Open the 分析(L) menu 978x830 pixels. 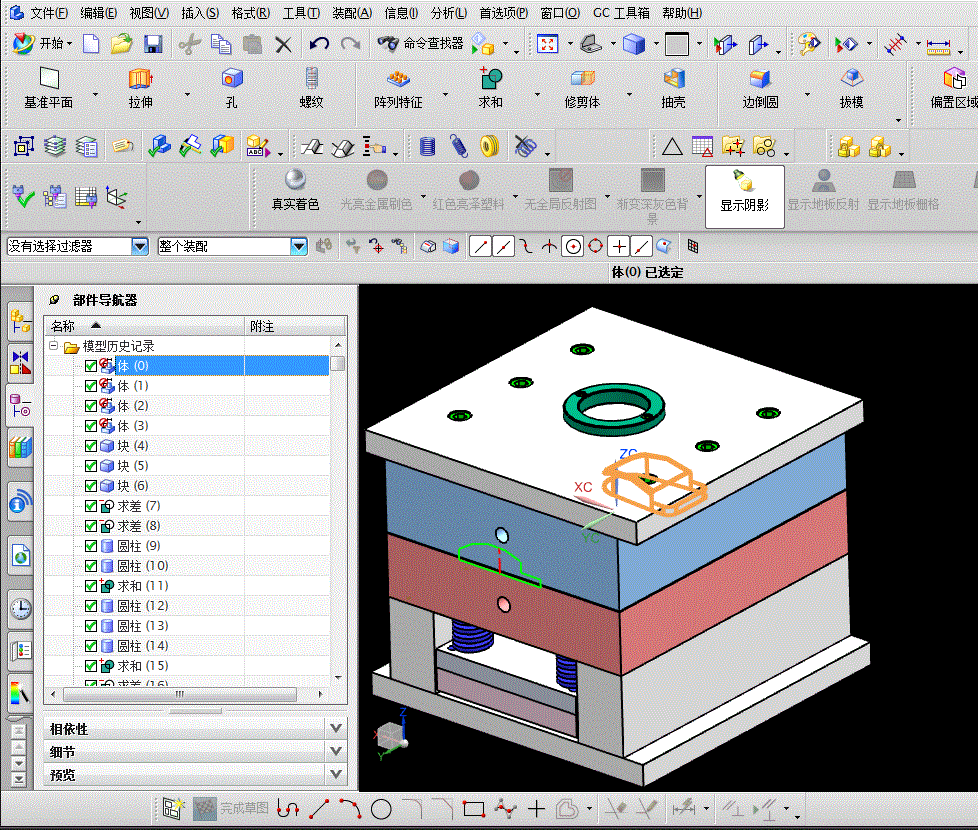click(448, 13)
